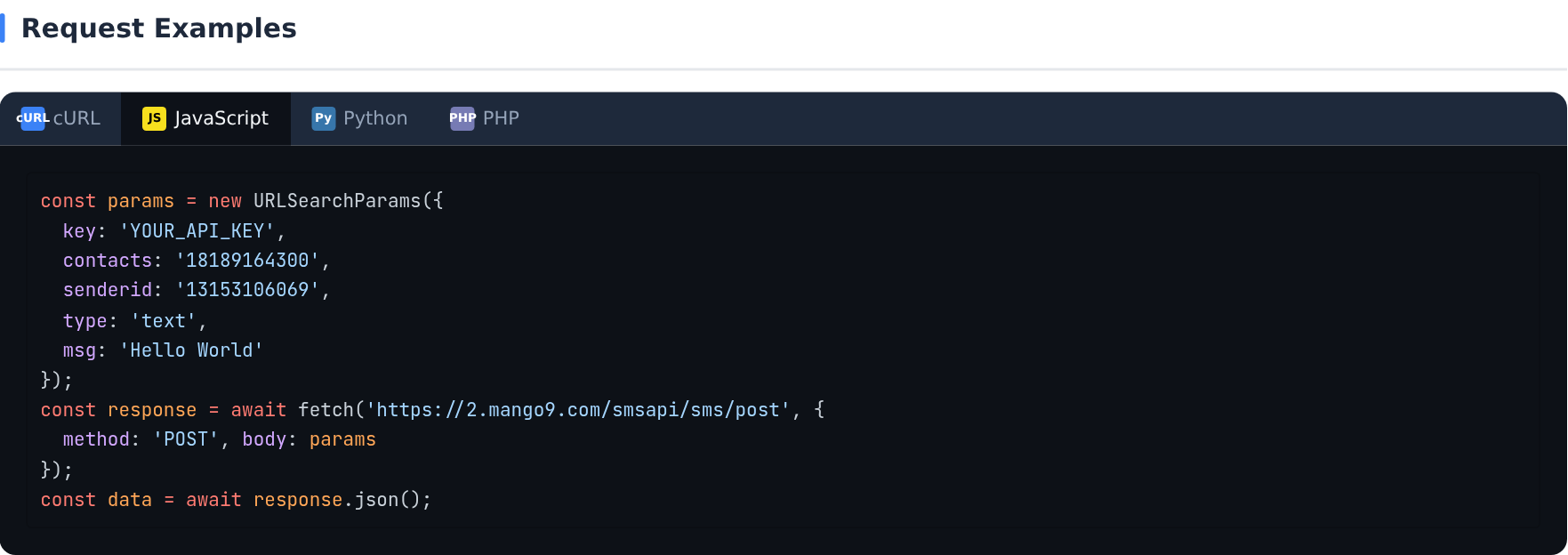Image resolution: width=1568 pixels, height=555 pixels.
Task: Click the Request Examples heading
Action: [158, 28]
